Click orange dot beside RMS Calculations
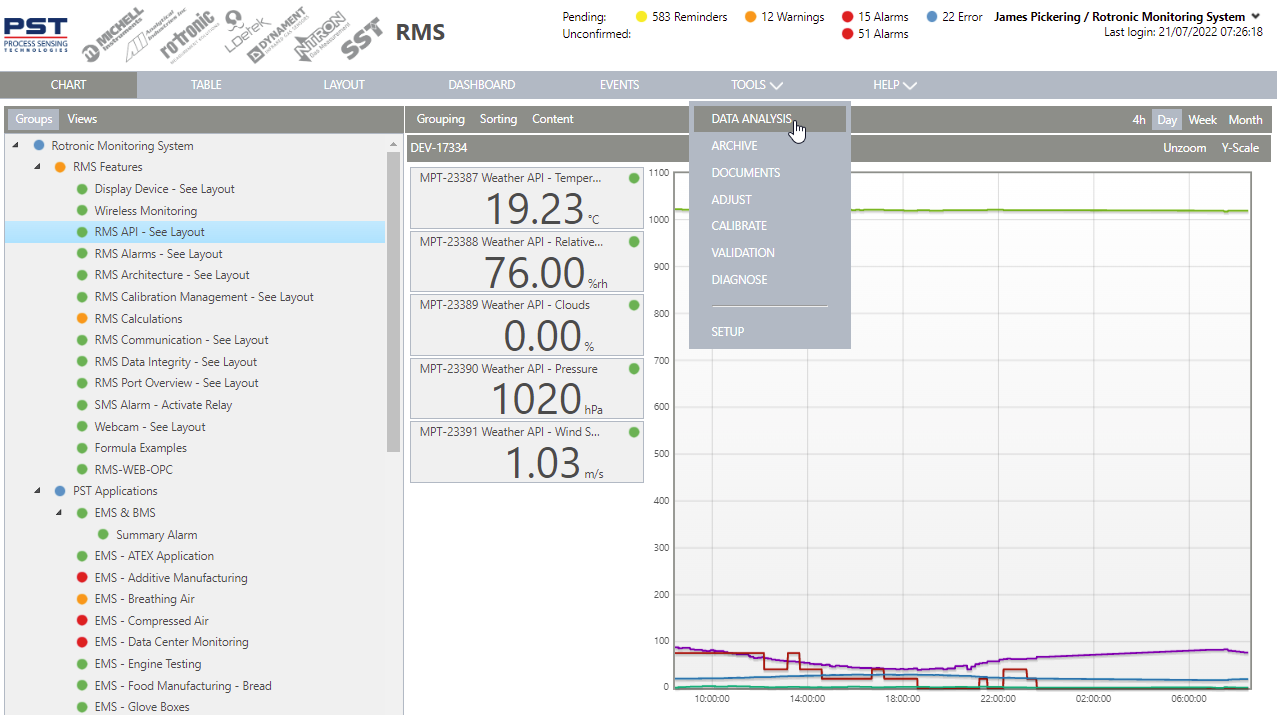Viewport: 1277px width, 715px height. 82,319
